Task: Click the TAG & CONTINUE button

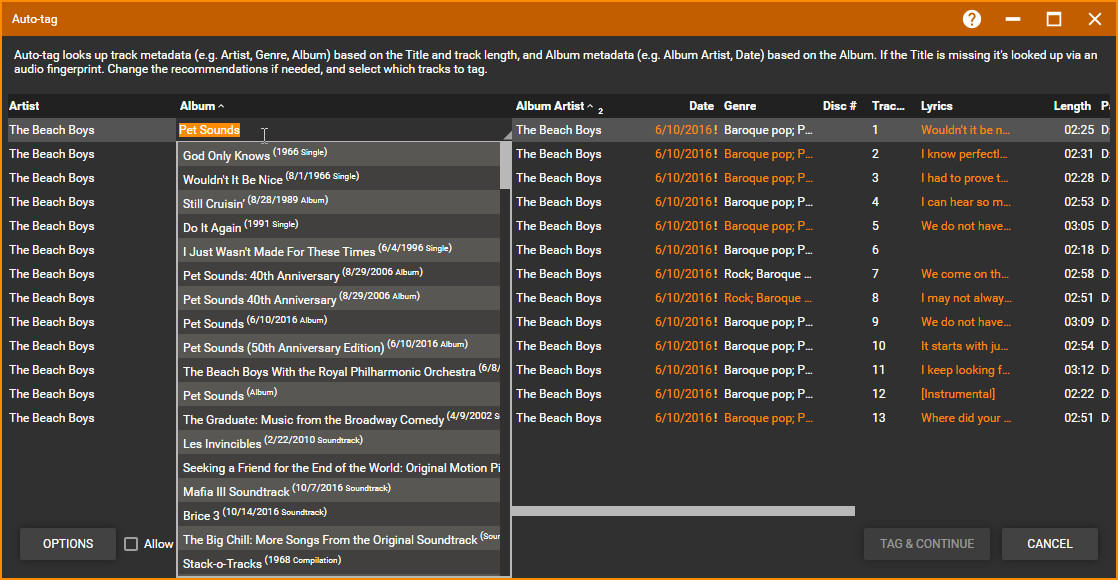Action: 927,544
